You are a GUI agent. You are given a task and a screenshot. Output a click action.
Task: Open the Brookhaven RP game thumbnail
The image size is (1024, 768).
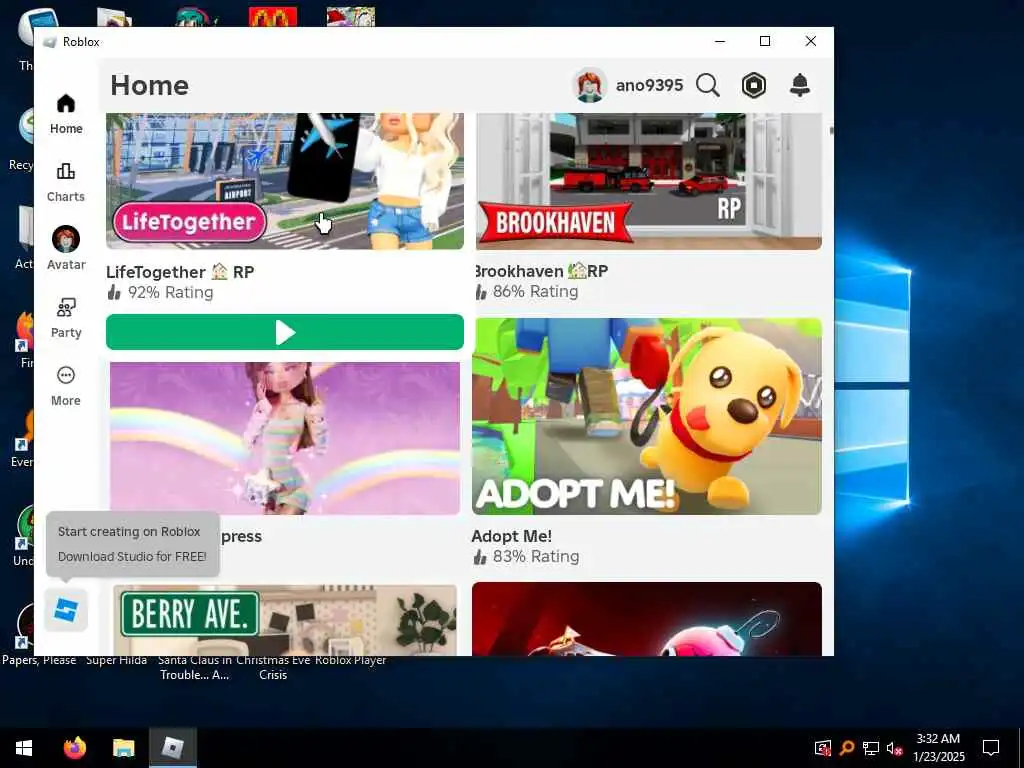[648, 181]
